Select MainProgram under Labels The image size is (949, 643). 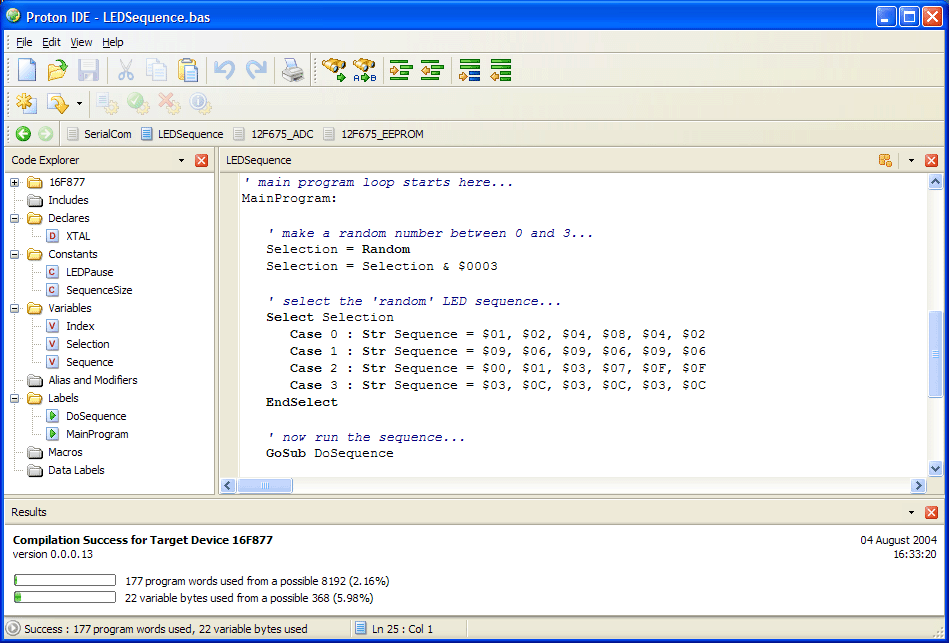(x=96, y=434)
